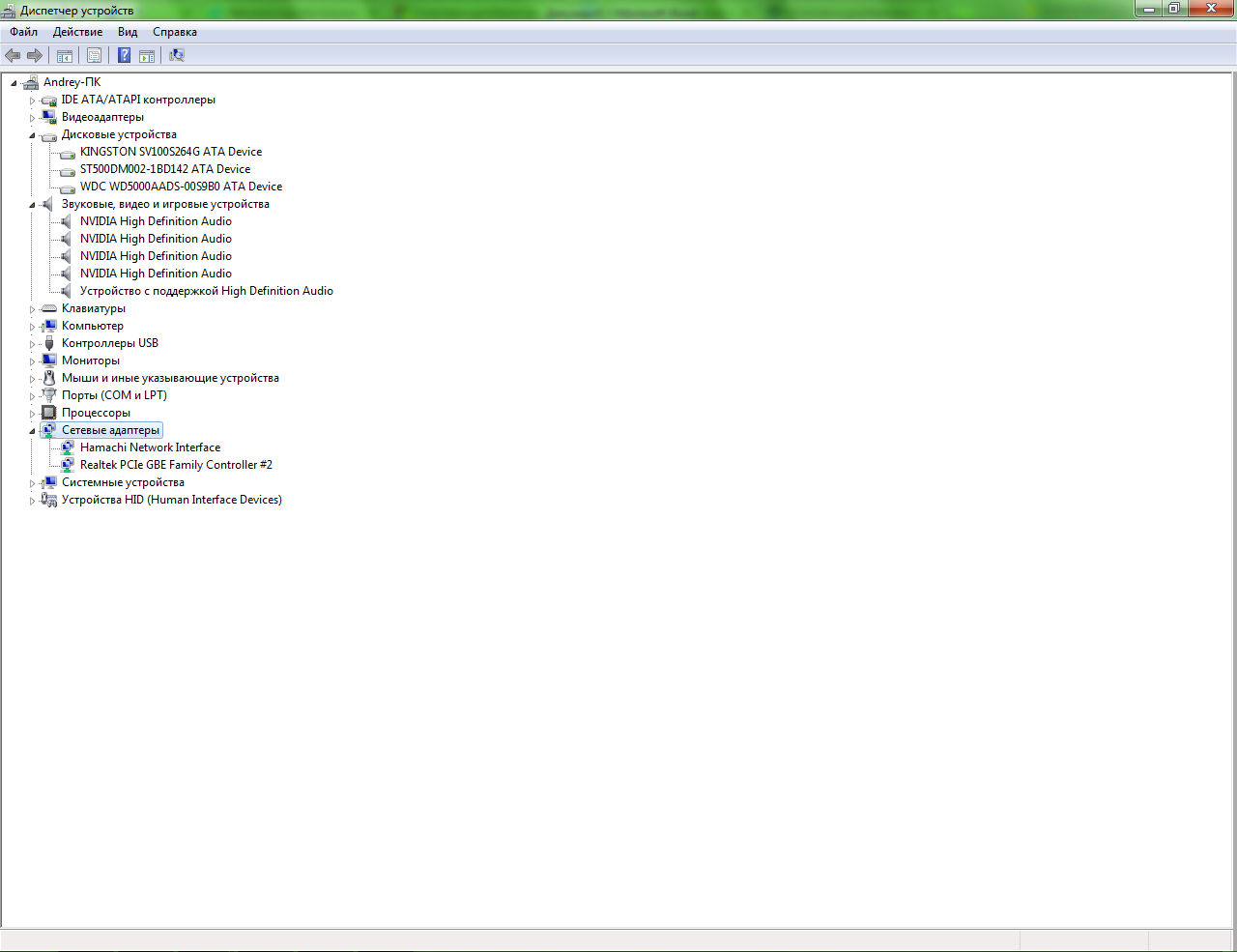Click the Видеоадаптеры category icon
Image resolution: width=1237 pixels, height=952 pixels.
(49, 117)
